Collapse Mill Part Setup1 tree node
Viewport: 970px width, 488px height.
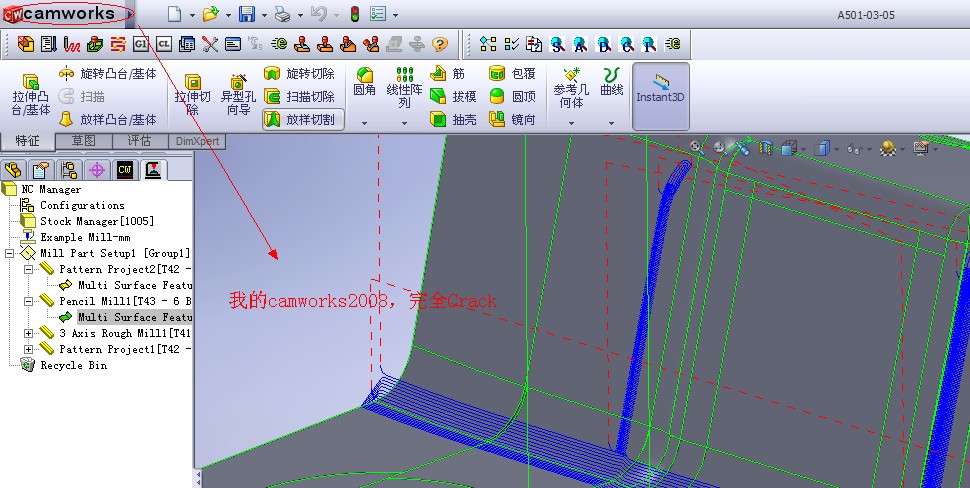click(9, 253)
